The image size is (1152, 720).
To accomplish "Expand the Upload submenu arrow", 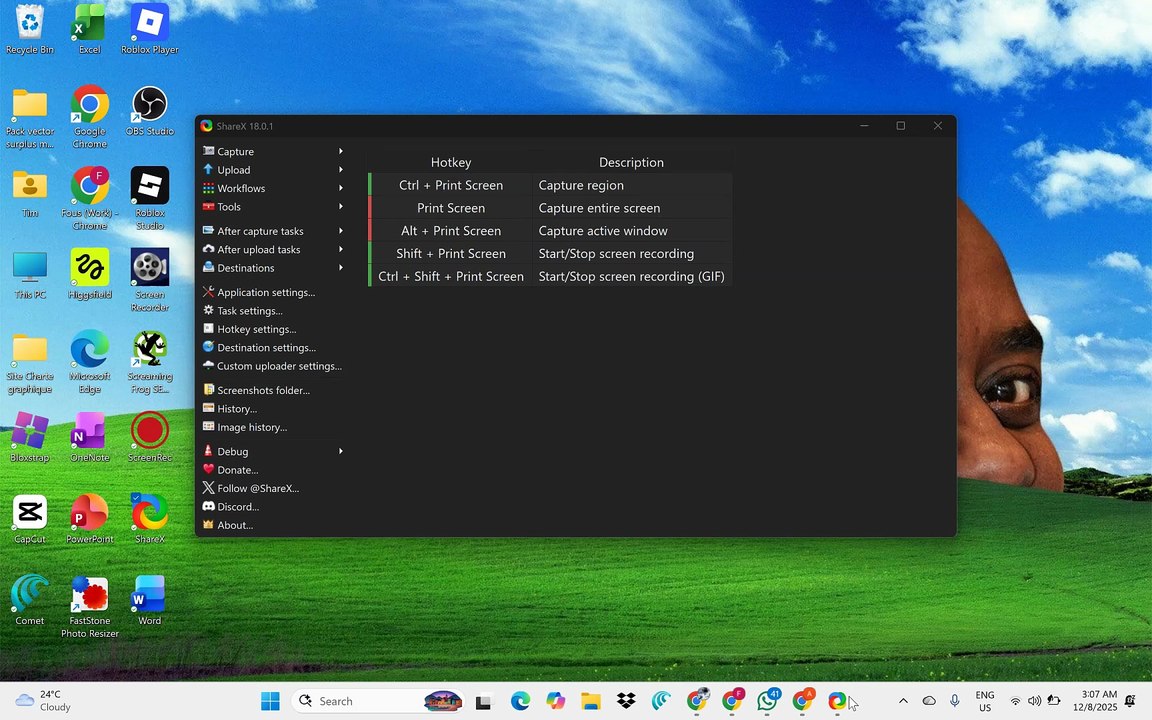I will pyautogui.click(x=341, y=170).
